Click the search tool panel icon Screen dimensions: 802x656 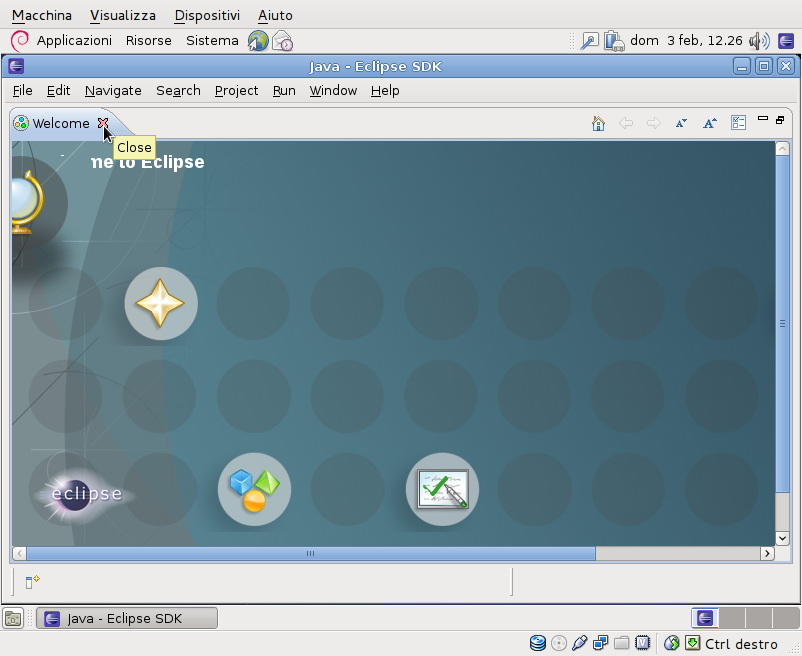(x=589, y=41)
